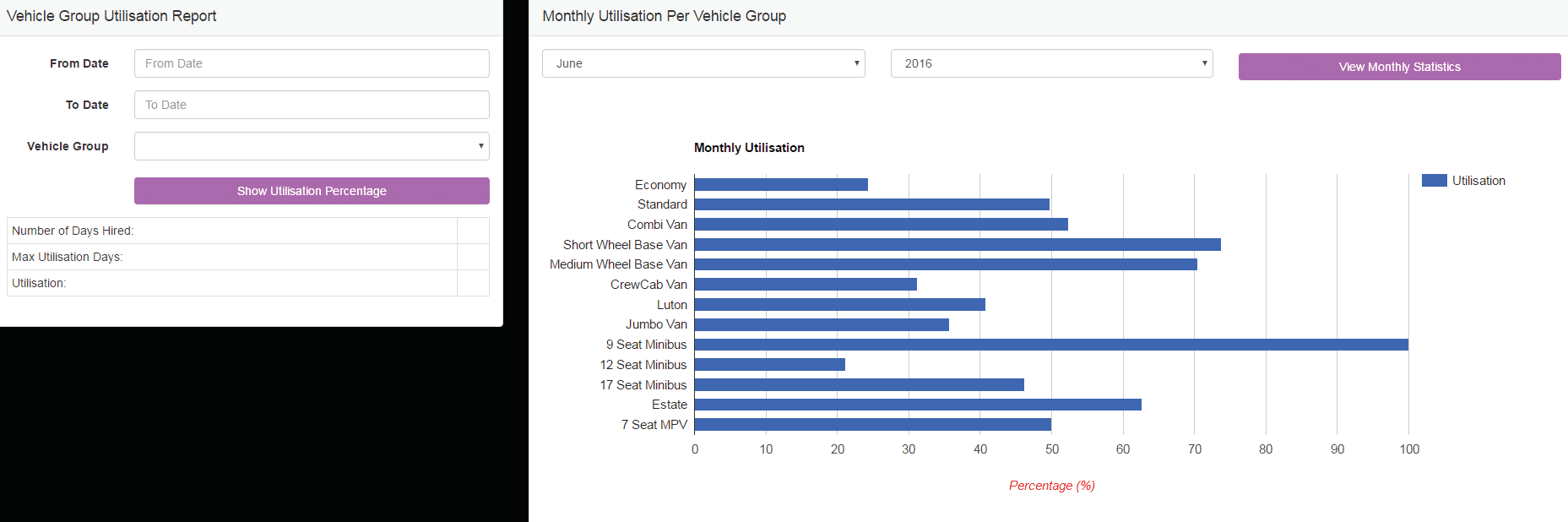Viewport: 1568px width, 522px height.
Task: Click View Monthly Statistics button
Action: [x=1399, y=67]
